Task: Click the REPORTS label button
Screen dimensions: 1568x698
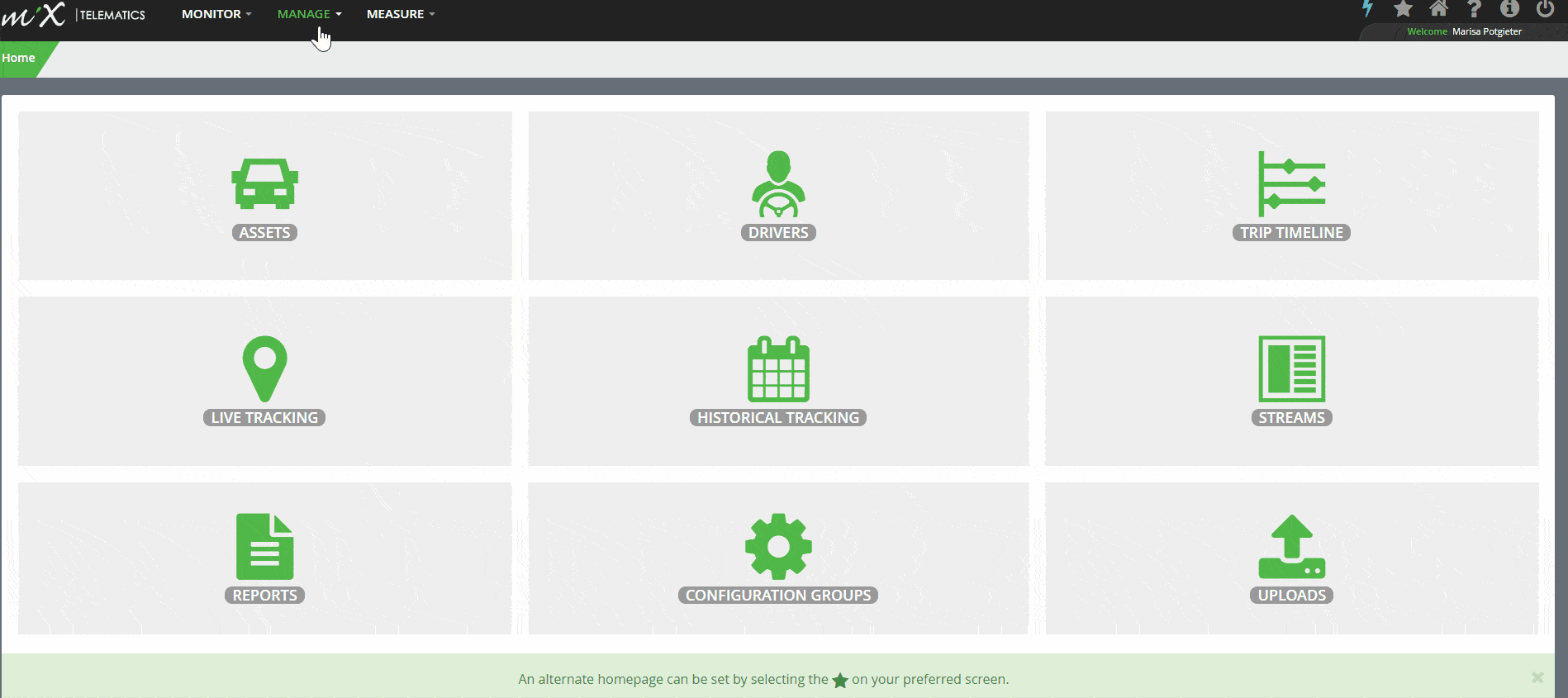Action: pyautogui.click(x=264, y=596)
